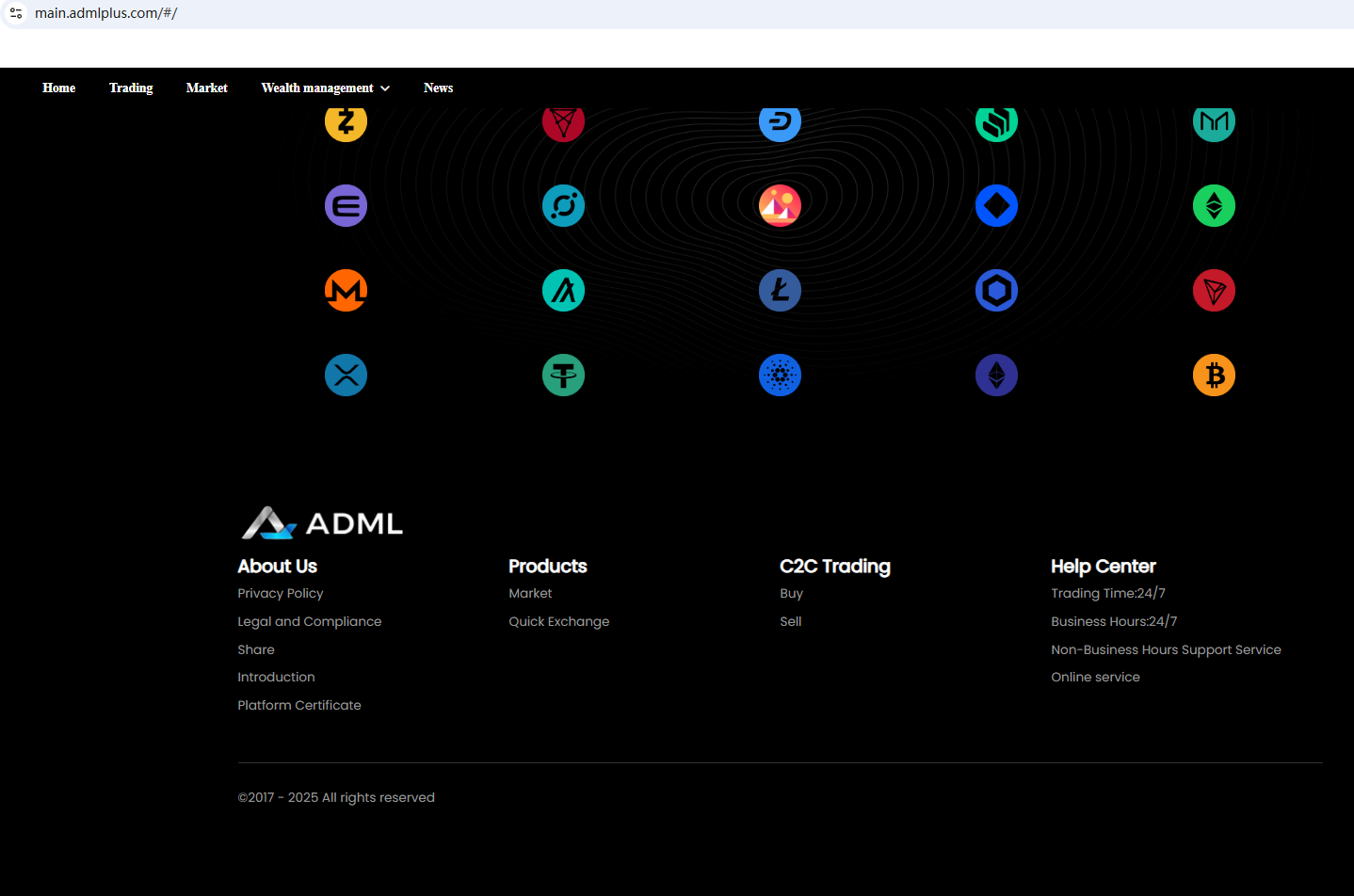Image resolution: width=1354 pixels, height=896 pixels.
Task: View site information icon in address bar
Action: click(16, 13)
